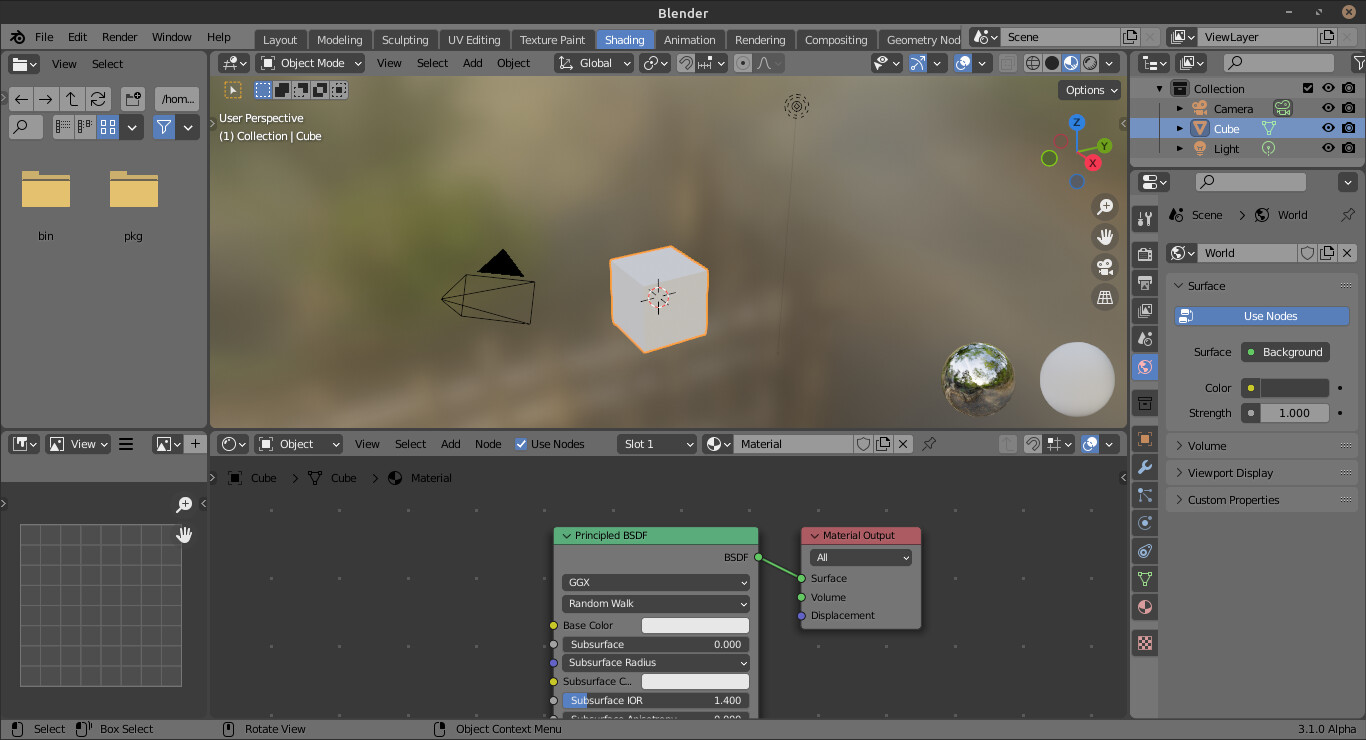Toggle proportional editing in viewport header
The image size is (1366, 740).
[743, 63]
